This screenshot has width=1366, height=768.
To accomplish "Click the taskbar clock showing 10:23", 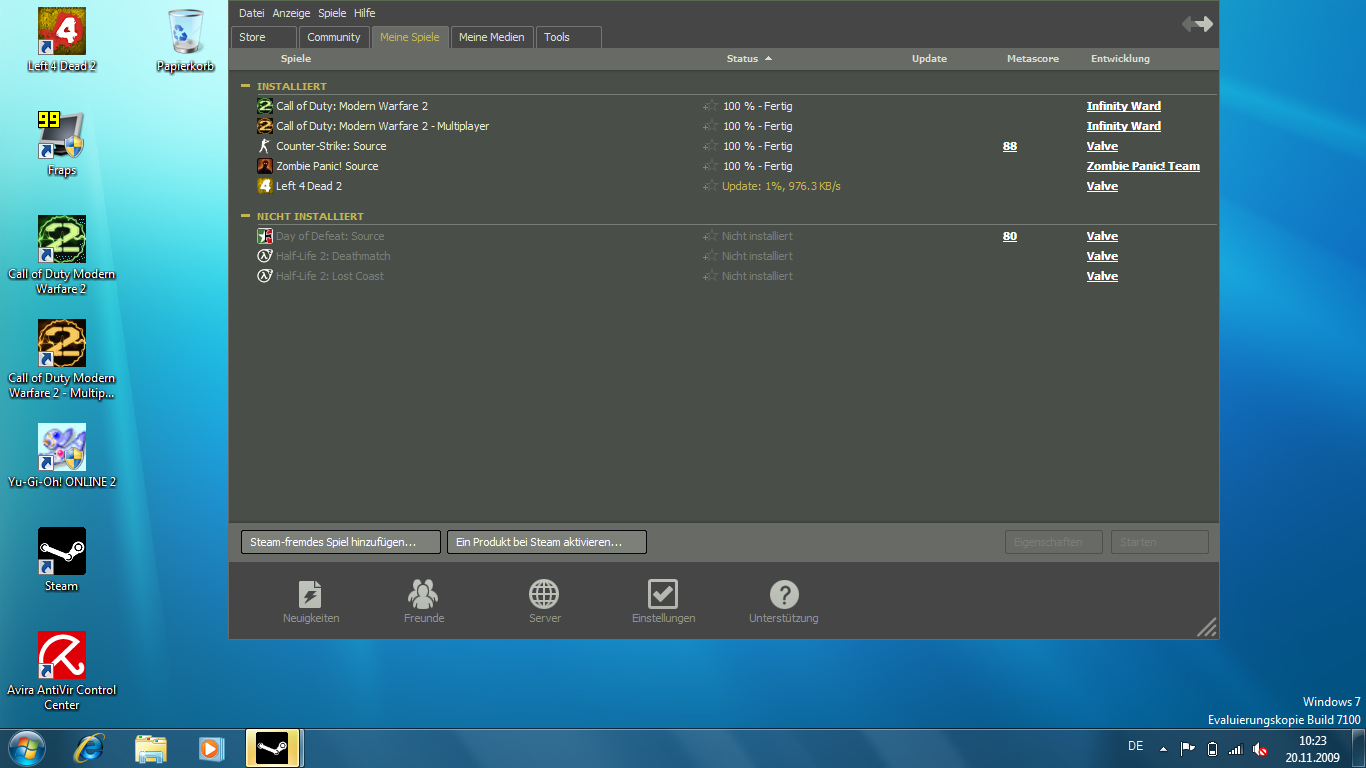I will (x=1313, y=749).
